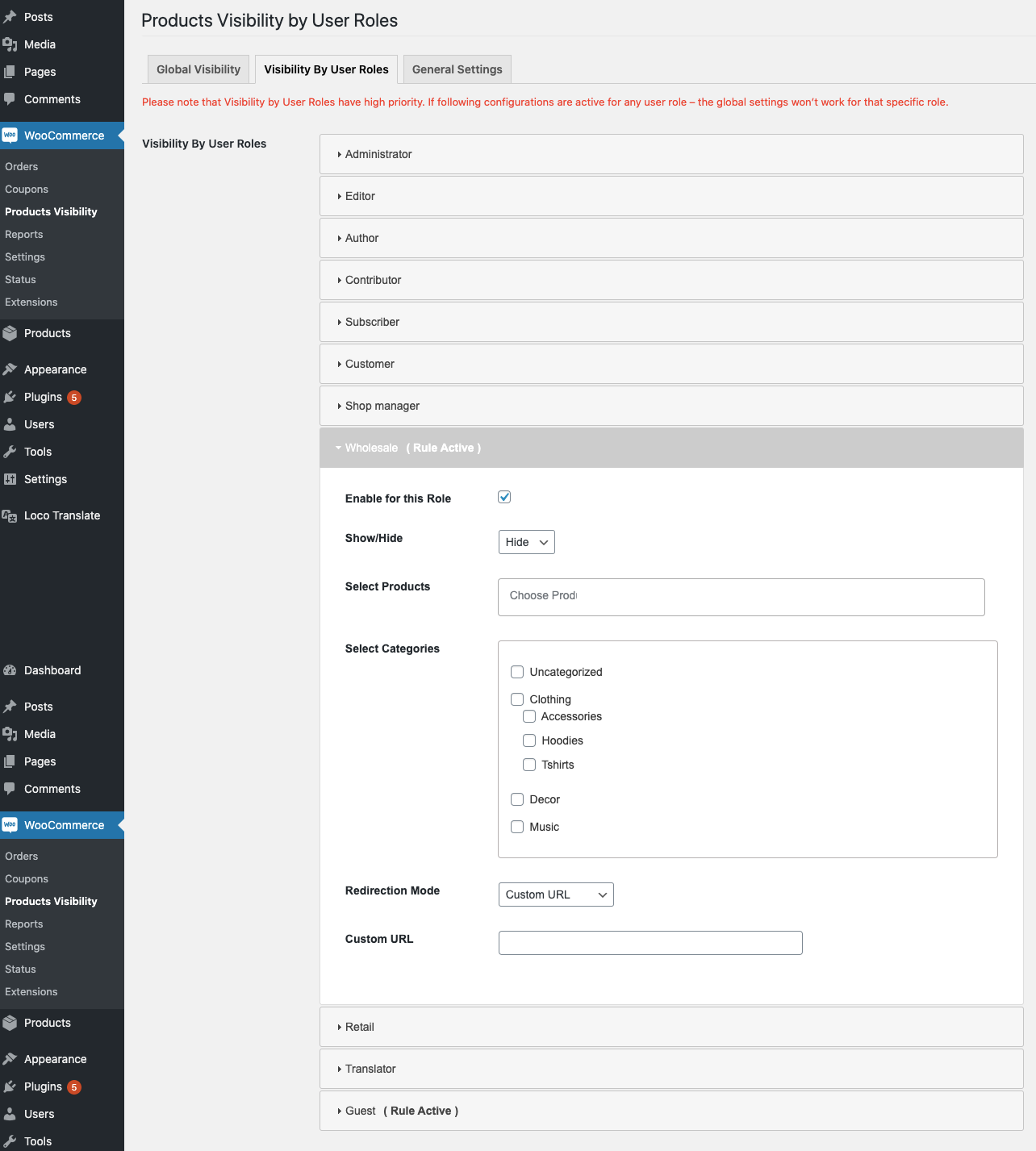This screenshot has height=1151, width=1036.
Task: Open the General Settings tab
Action: 457,69
